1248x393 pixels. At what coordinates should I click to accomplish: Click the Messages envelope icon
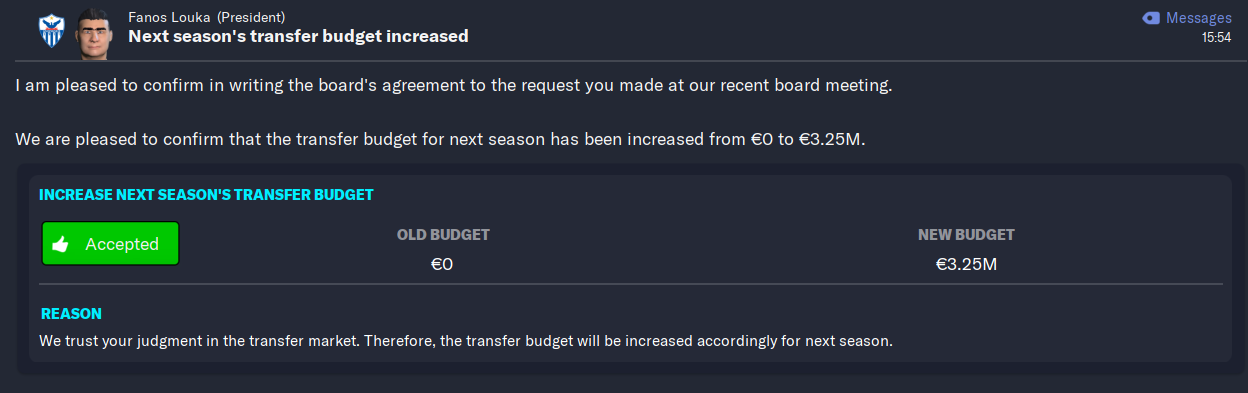click(1150, 18)
